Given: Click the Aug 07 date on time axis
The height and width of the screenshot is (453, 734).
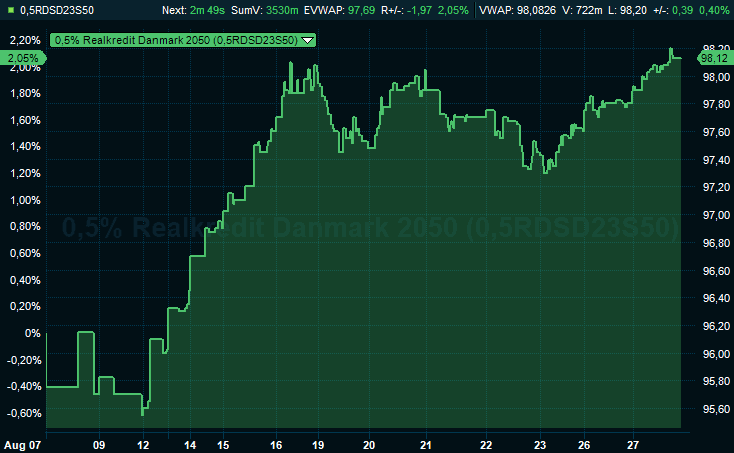Looking at the screenshot, I should [x=22, y=444].
